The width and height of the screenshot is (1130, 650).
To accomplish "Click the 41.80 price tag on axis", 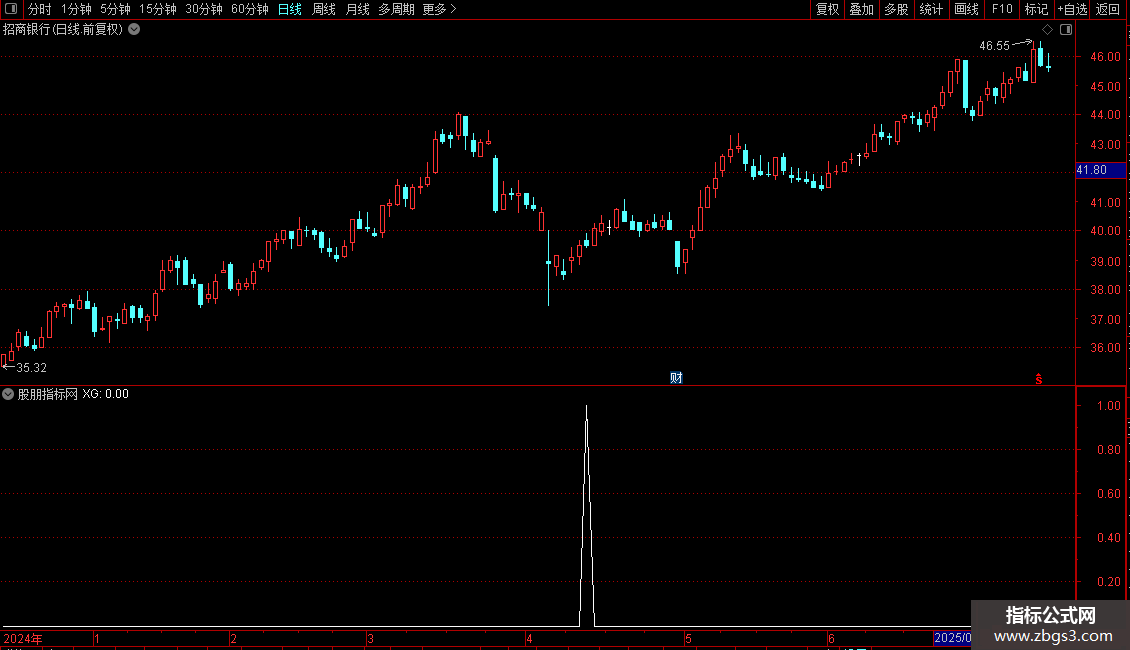I will click(x=1100, y=170).
